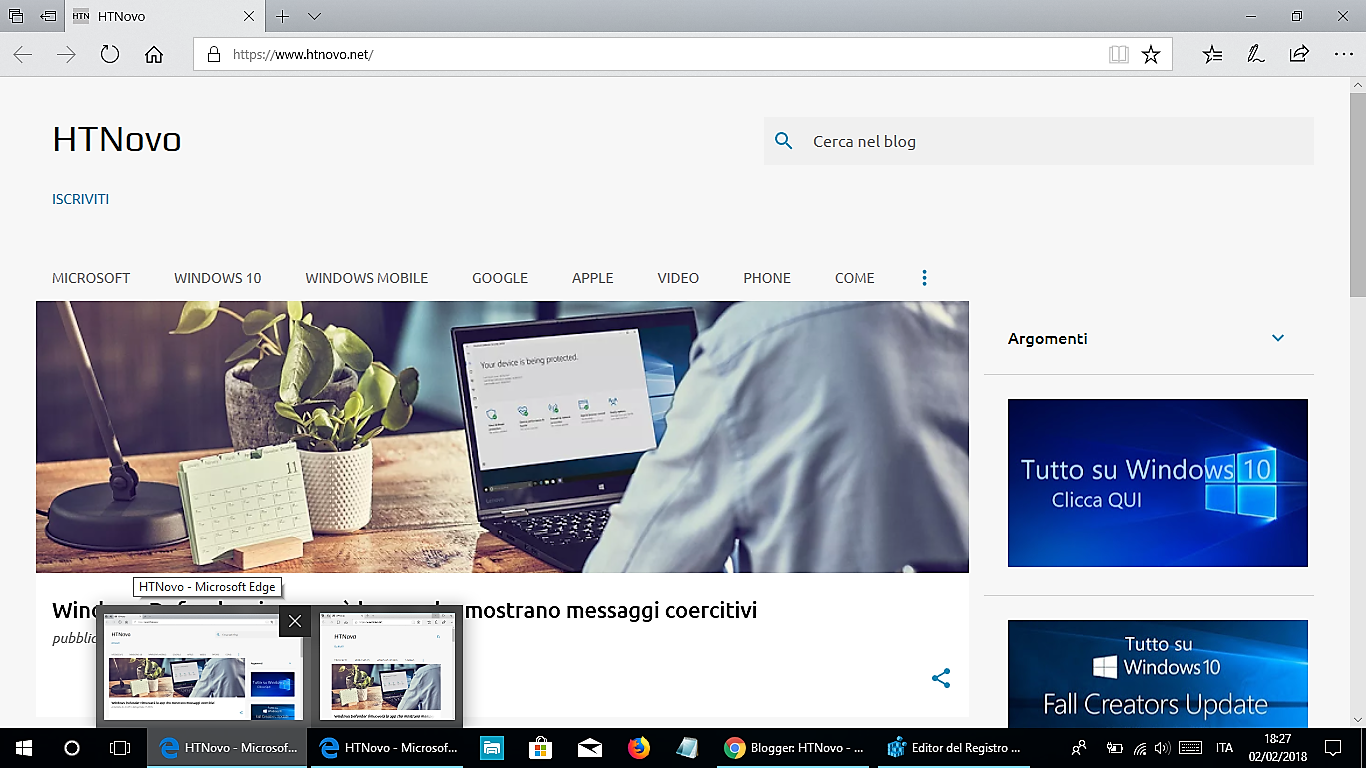The image size is (1366, 768).
Task: Open the notepad-style app on taskbar
Action: coord(687,747)
